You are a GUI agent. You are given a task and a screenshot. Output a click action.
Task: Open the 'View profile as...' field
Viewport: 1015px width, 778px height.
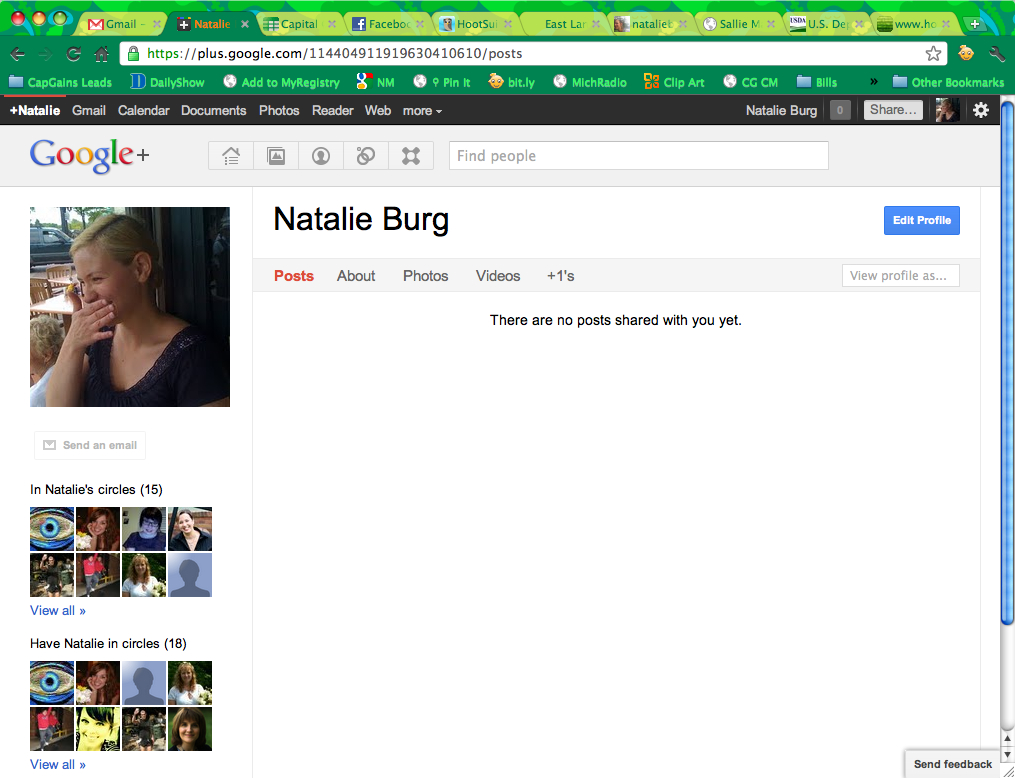coord(900,276)
